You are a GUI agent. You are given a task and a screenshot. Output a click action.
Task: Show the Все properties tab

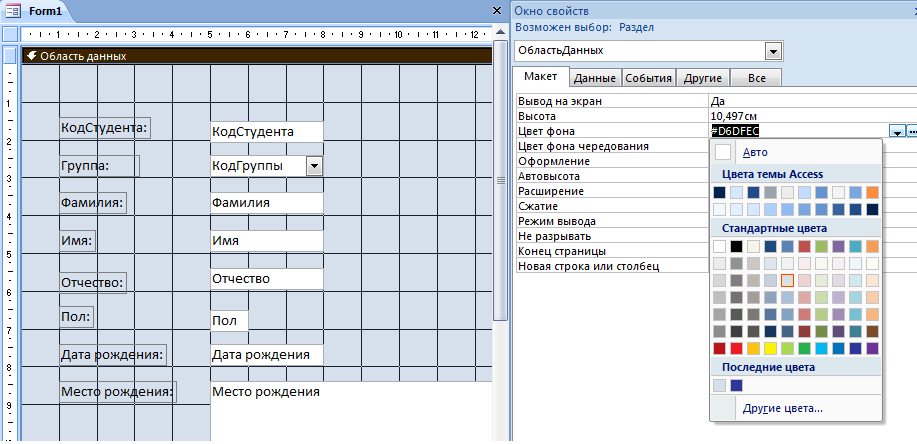click(x=756, y=78)
